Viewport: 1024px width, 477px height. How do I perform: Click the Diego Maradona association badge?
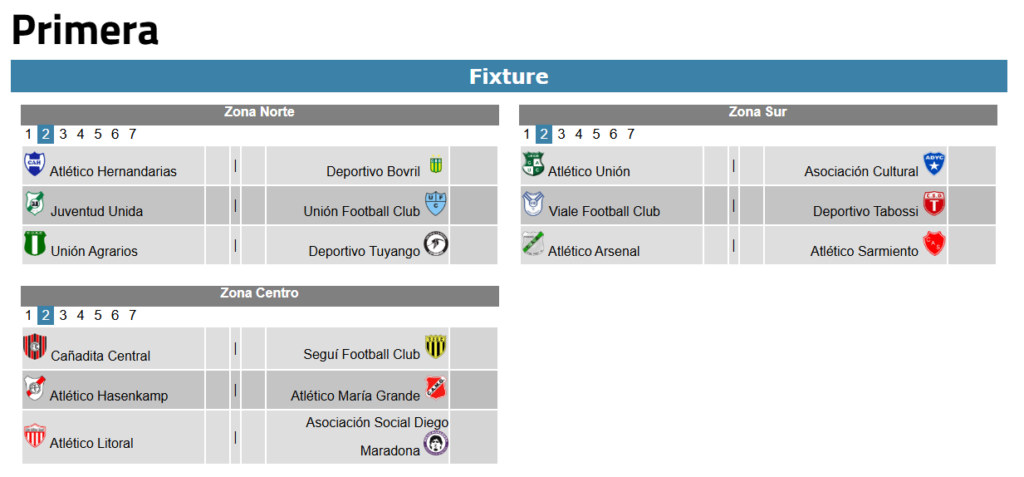pyautogui.click(x=436, y=444)
